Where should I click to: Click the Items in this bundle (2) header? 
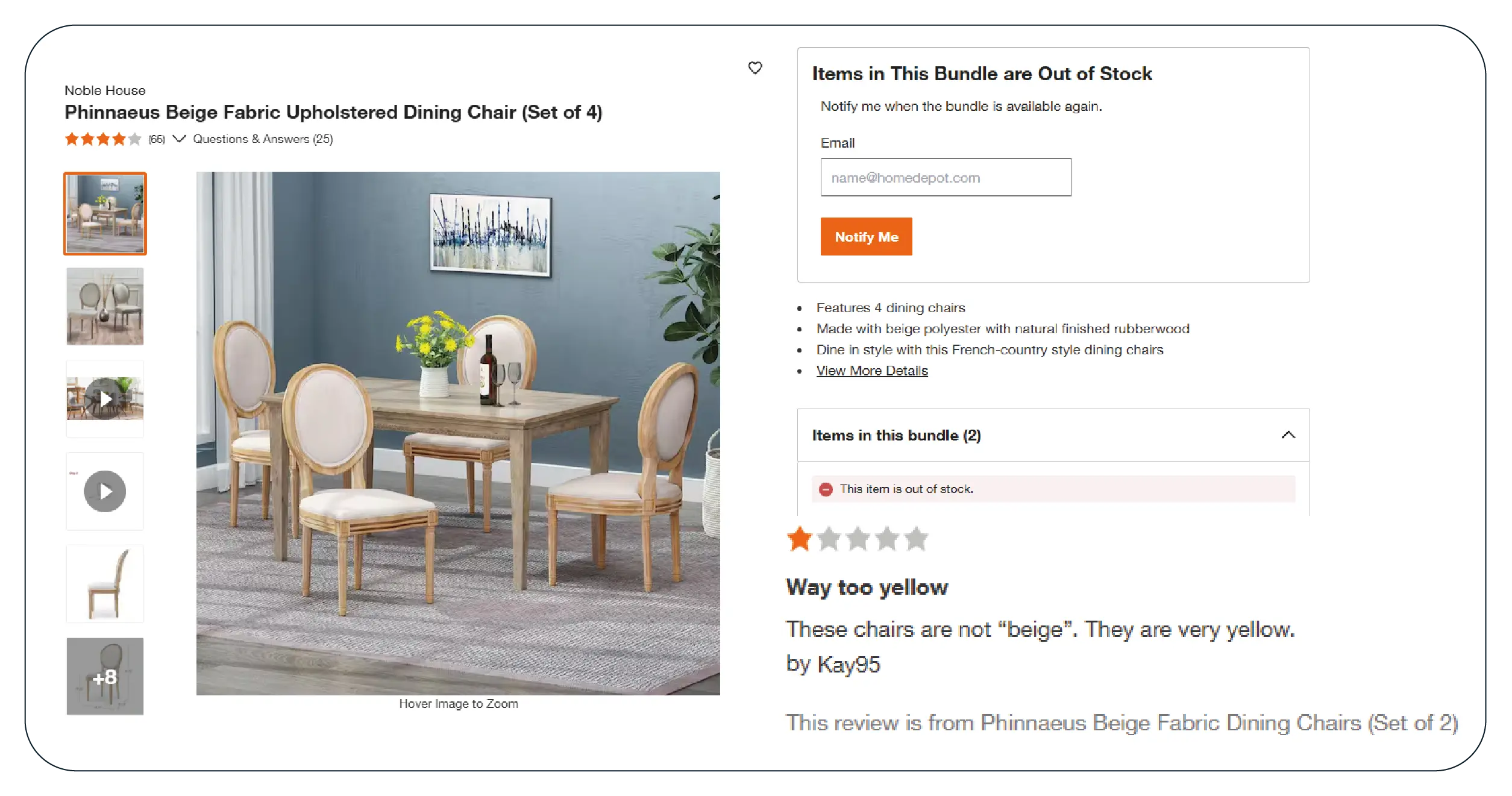point(1053,435)
